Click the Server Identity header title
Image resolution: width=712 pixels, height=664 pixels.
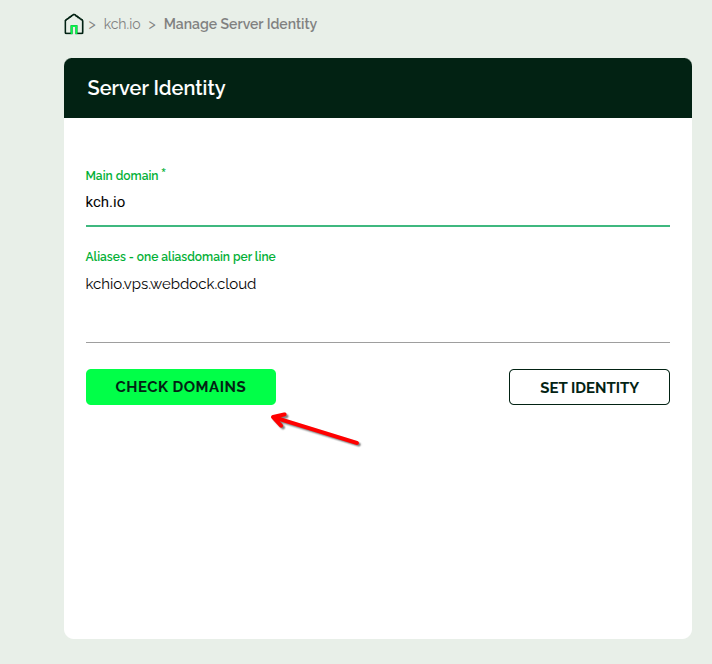[156, 88]
